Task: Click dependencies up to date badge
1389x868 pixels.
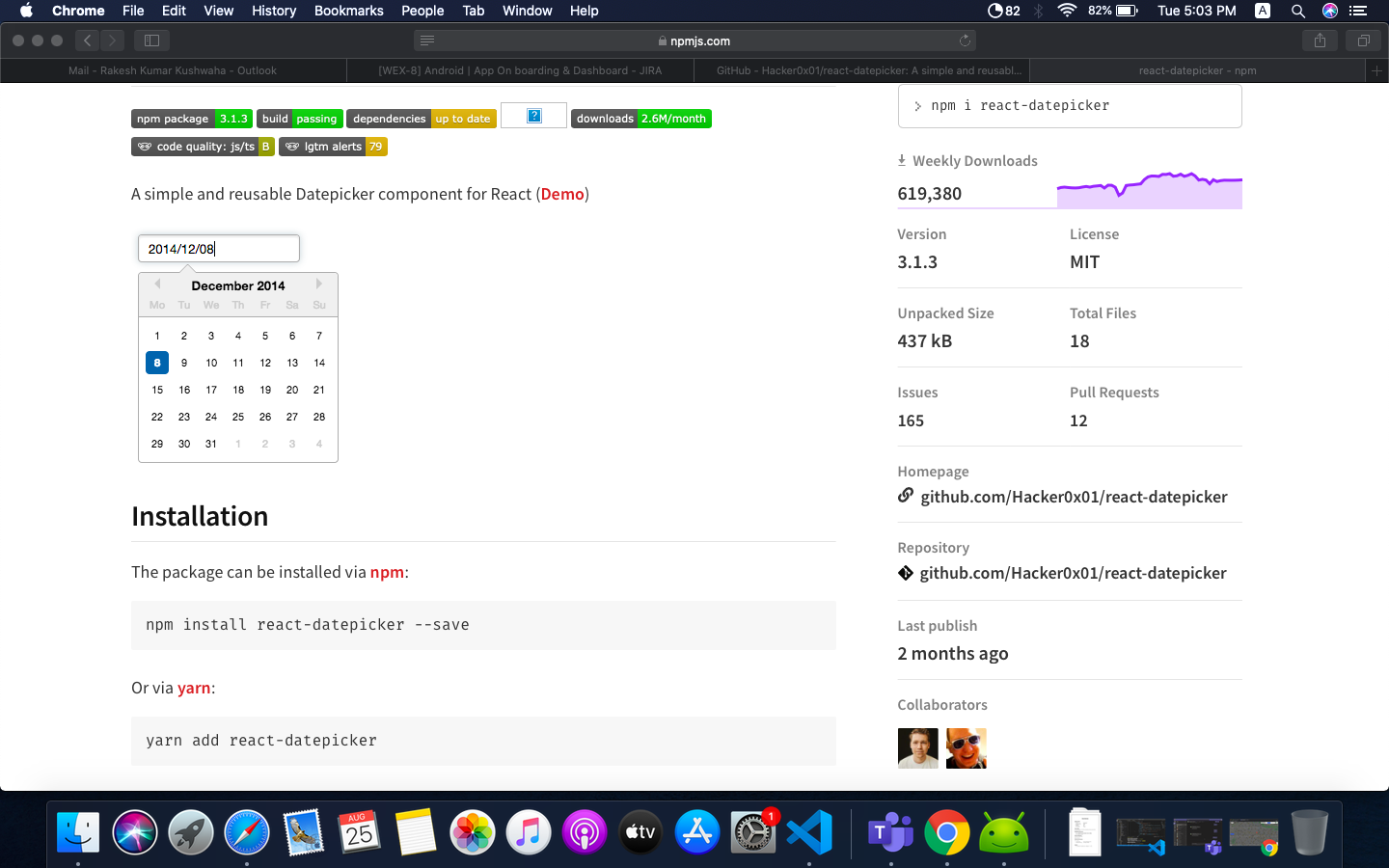Action: tap(422, 119)
